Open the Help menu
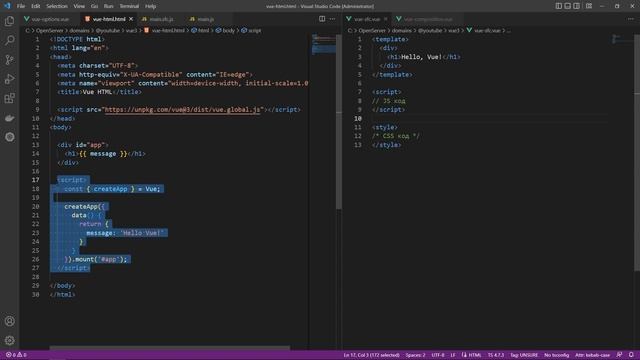The image size is (640, 360). tap(151, 6)
